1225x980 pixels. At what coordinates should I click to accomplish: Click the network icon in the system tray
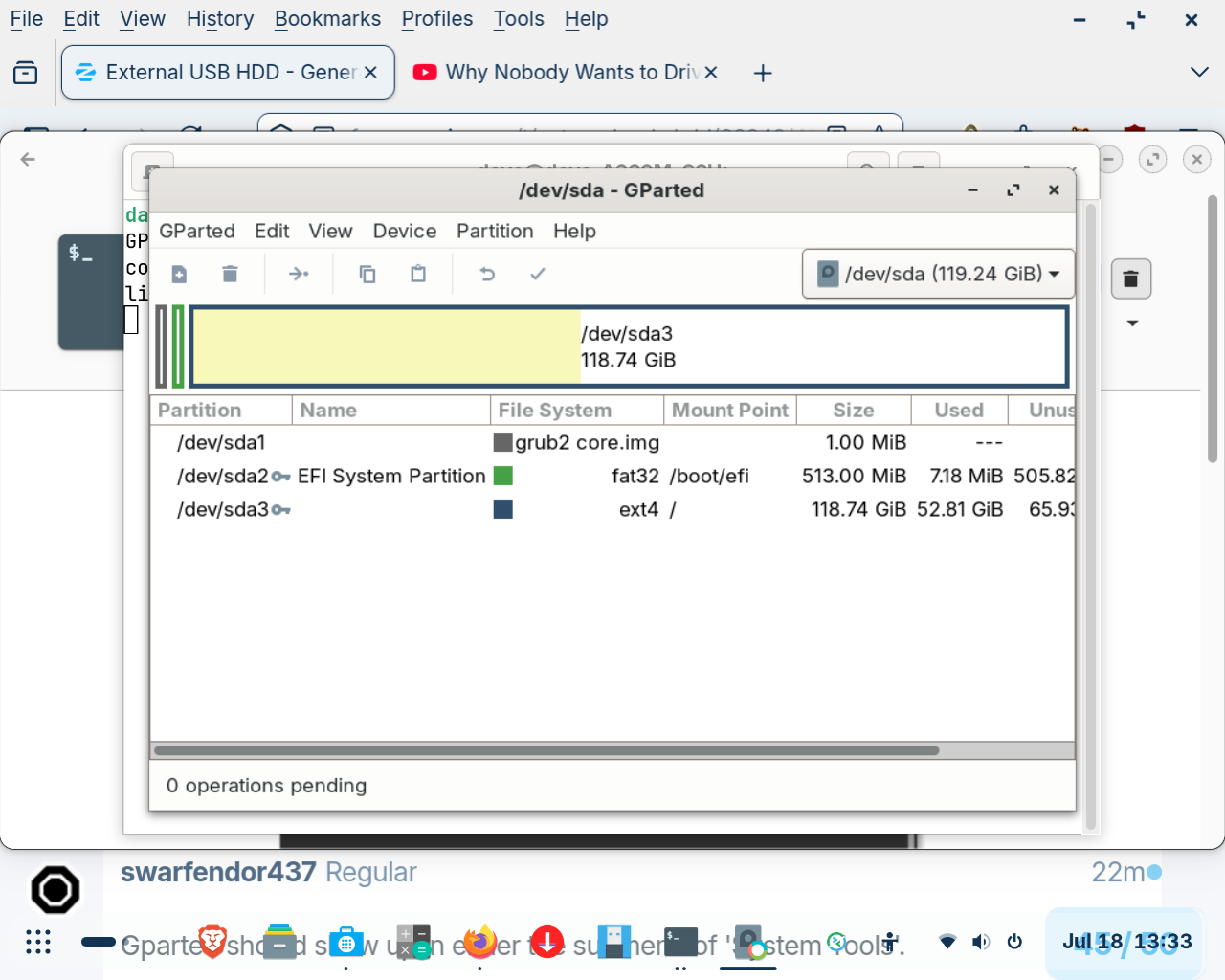(947, 942)
